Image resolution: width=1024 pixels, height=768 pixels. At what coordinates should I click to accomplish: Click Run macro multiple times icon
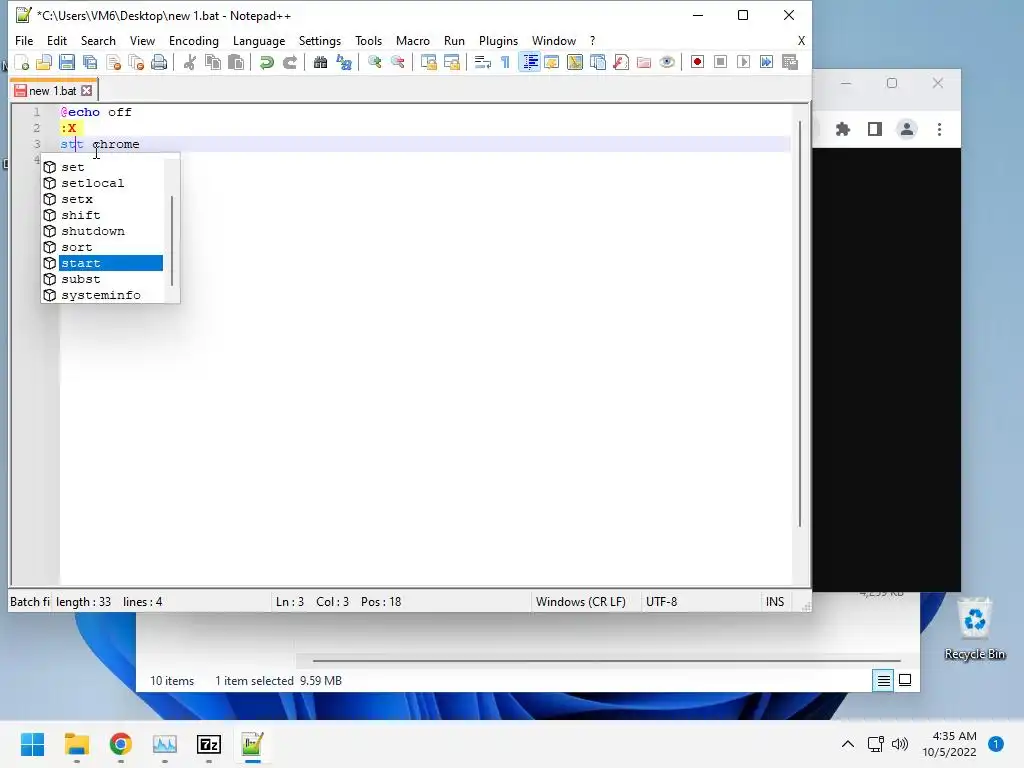[766, 63]
